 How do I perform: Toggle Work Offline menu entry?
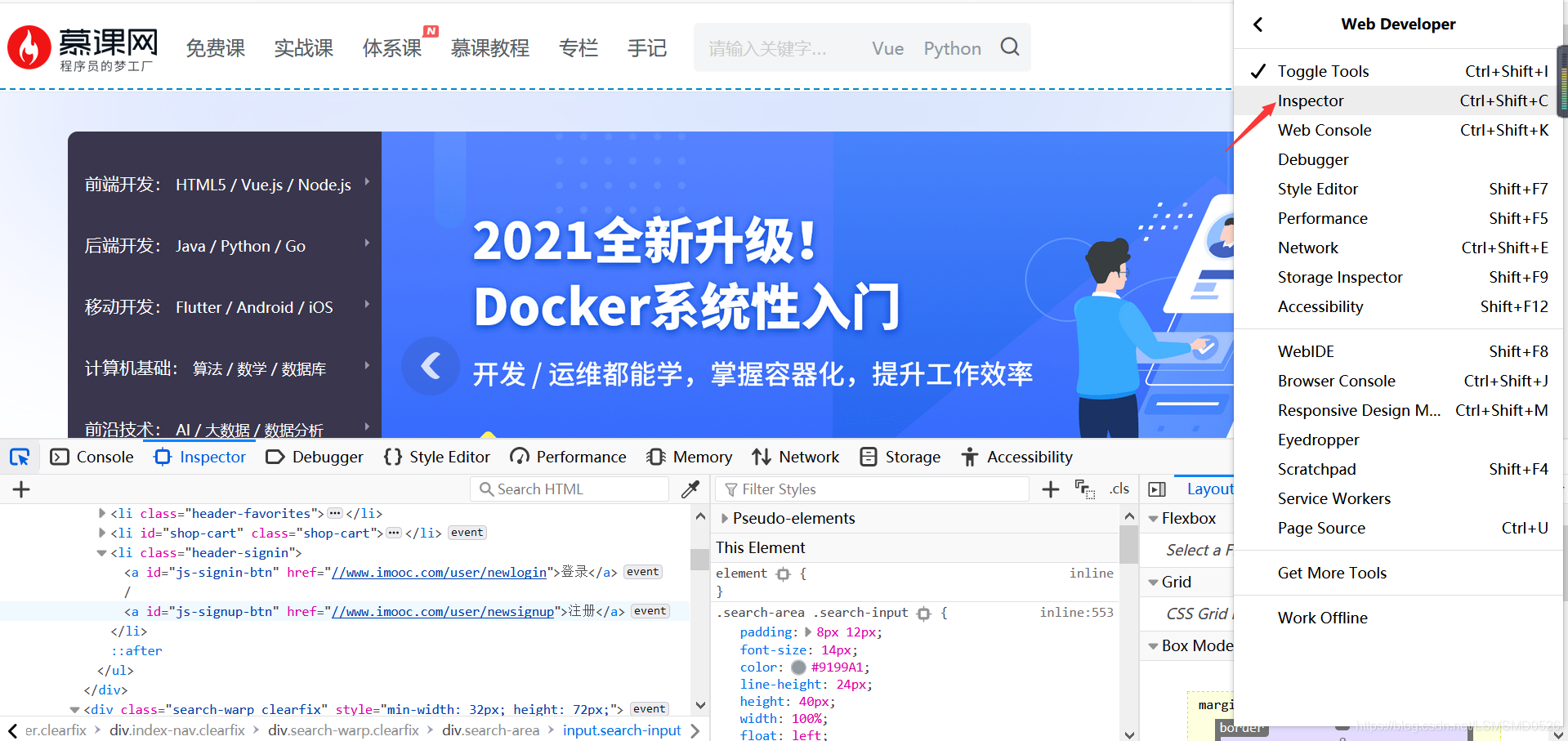click(x=1398, y=618)
